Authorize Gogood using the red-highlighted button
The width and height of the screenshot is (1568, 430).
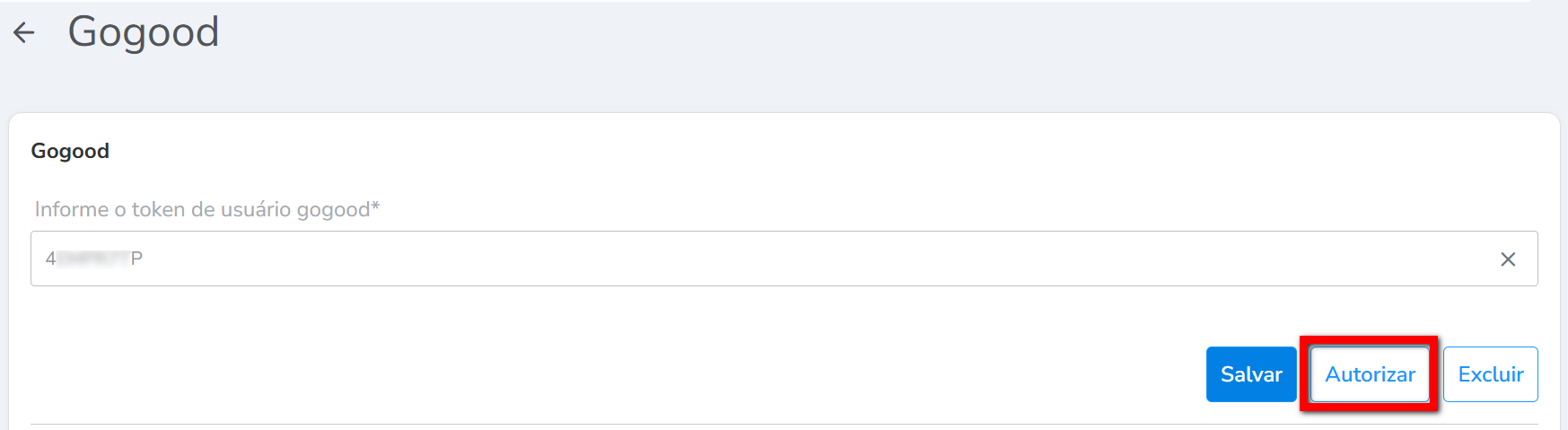pyautogui.click(x=1370, y=374)
